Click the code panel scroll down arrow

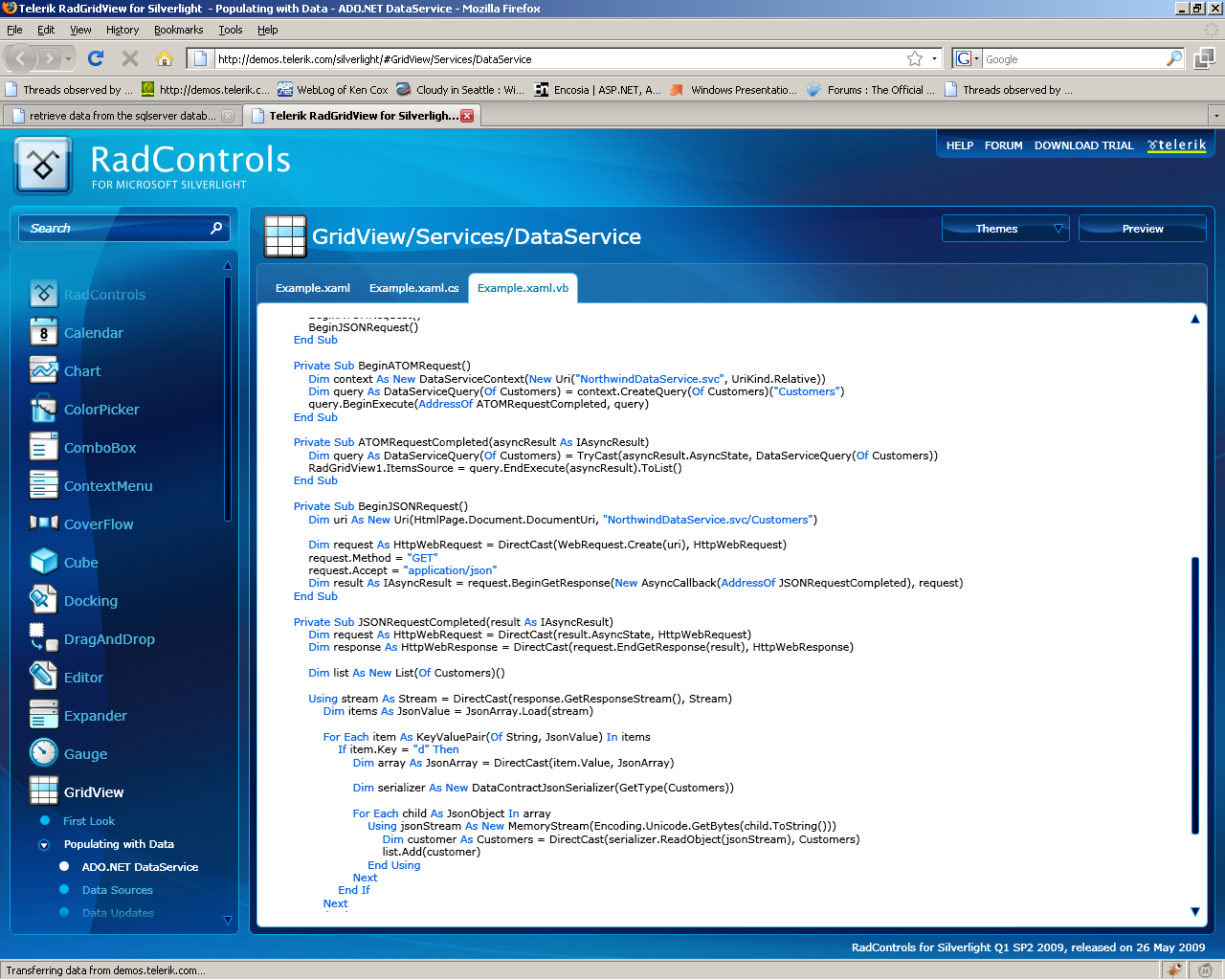coord(1195,912)
